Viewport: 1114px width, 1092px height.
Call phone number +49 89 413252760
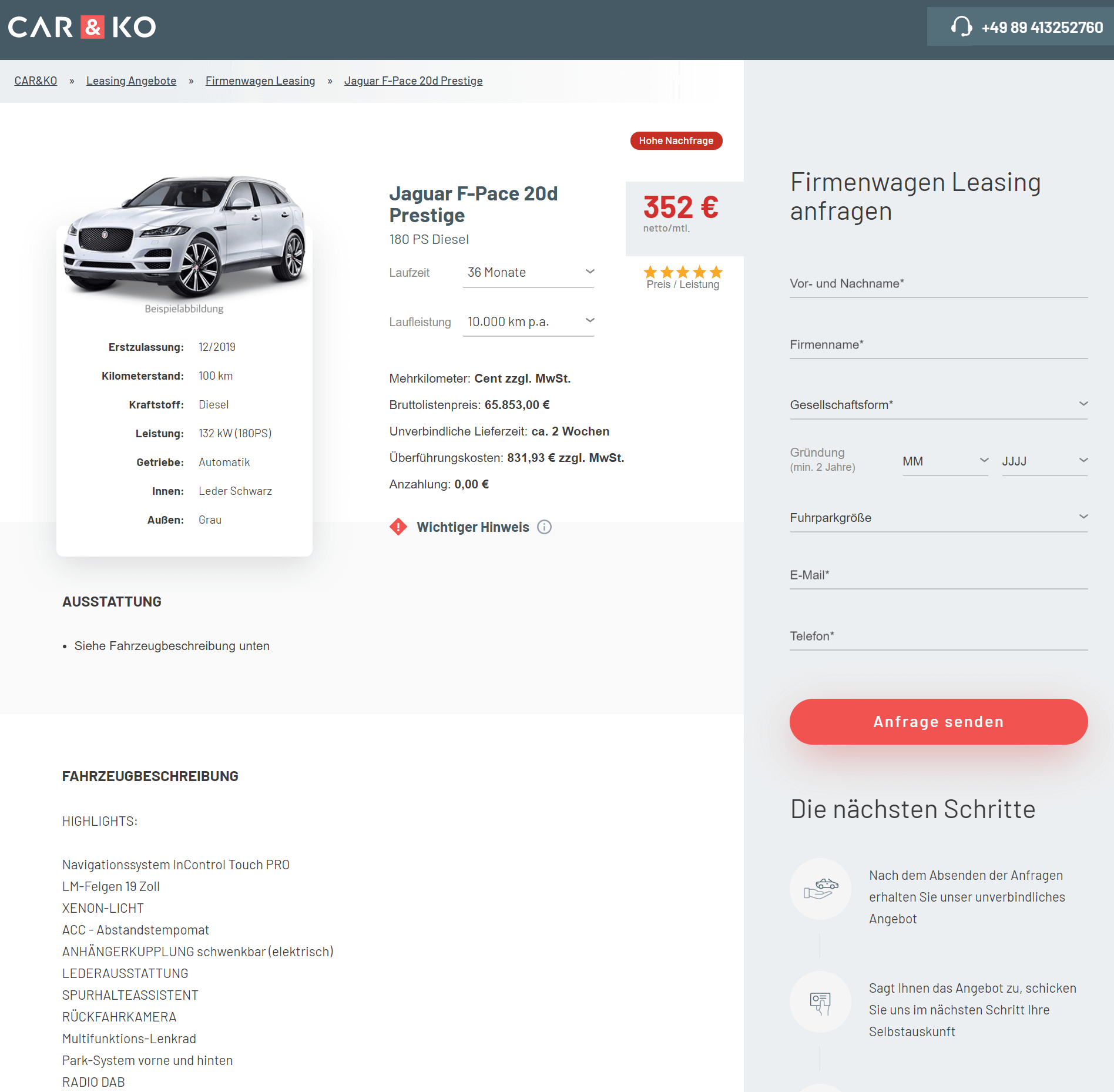(1042, 27)
